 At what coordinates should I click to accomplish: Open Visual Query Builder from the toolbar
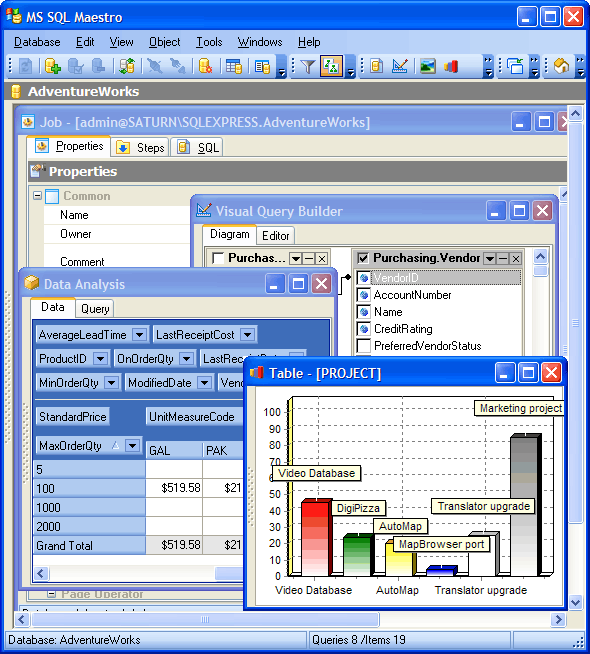pos(400,66)
